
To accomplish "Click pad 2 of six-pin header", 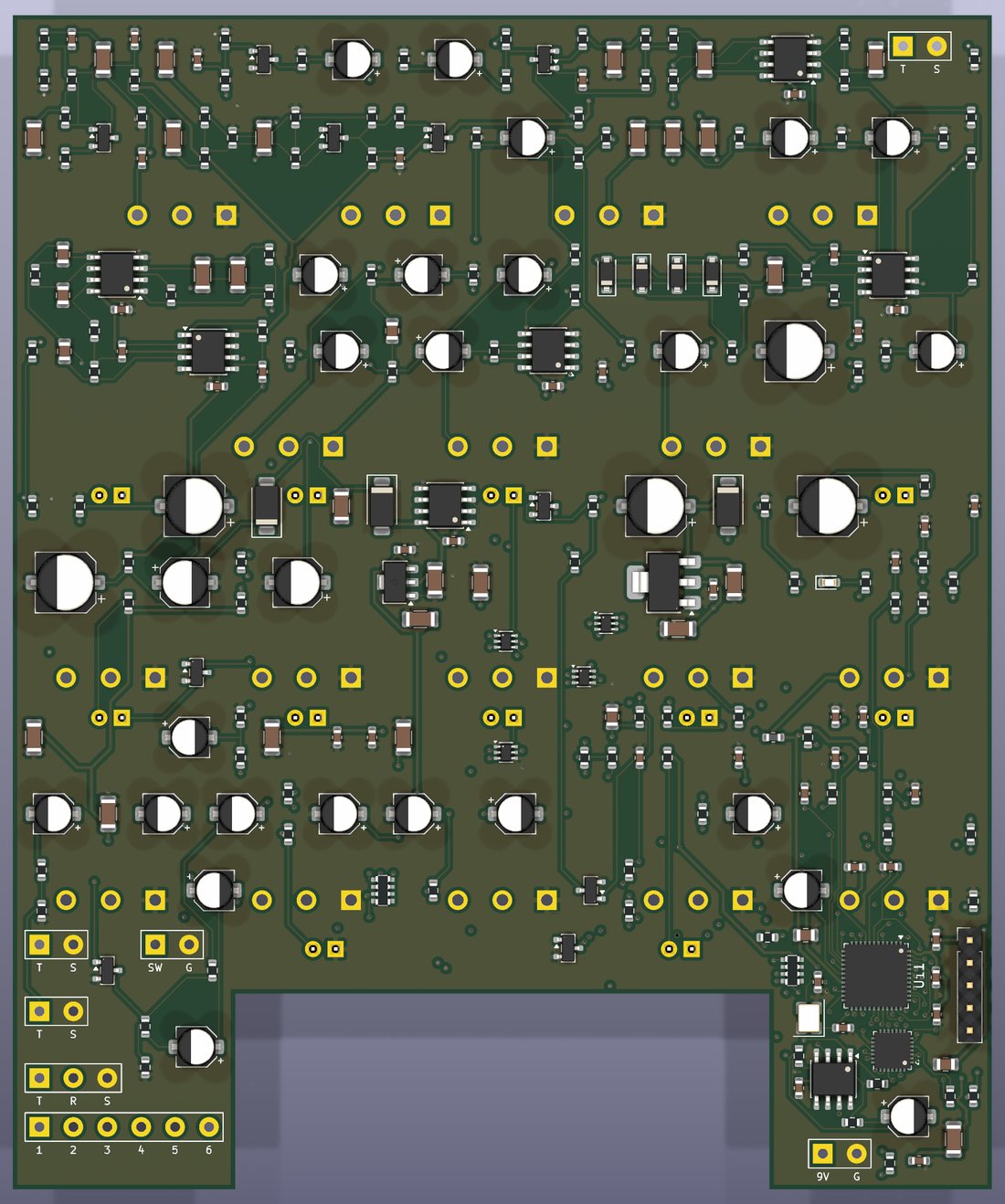I will (x=73, y=1127).
